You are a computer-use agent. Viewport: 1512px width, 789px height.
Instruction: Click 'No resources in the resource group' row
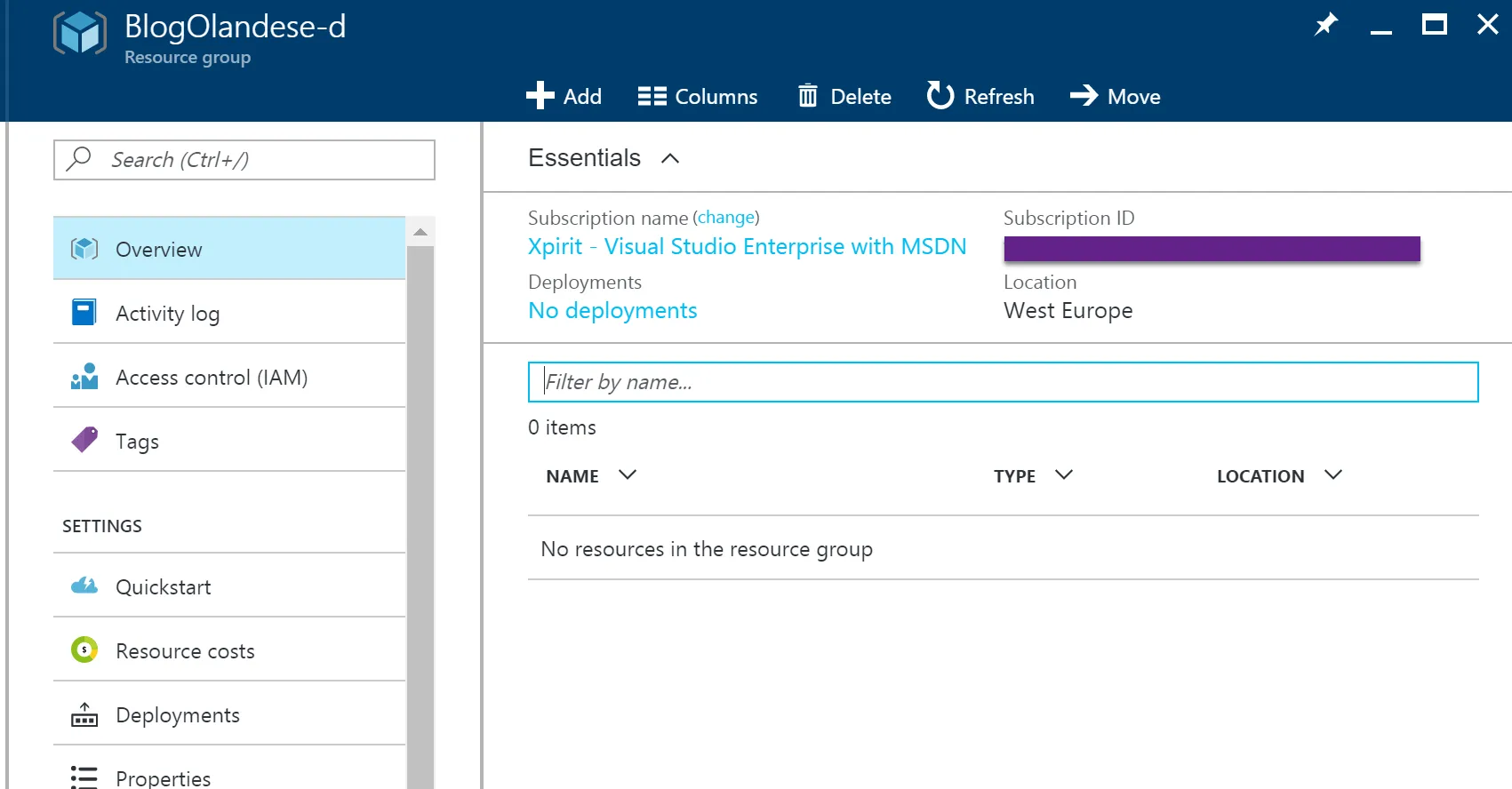[1003, 549]
